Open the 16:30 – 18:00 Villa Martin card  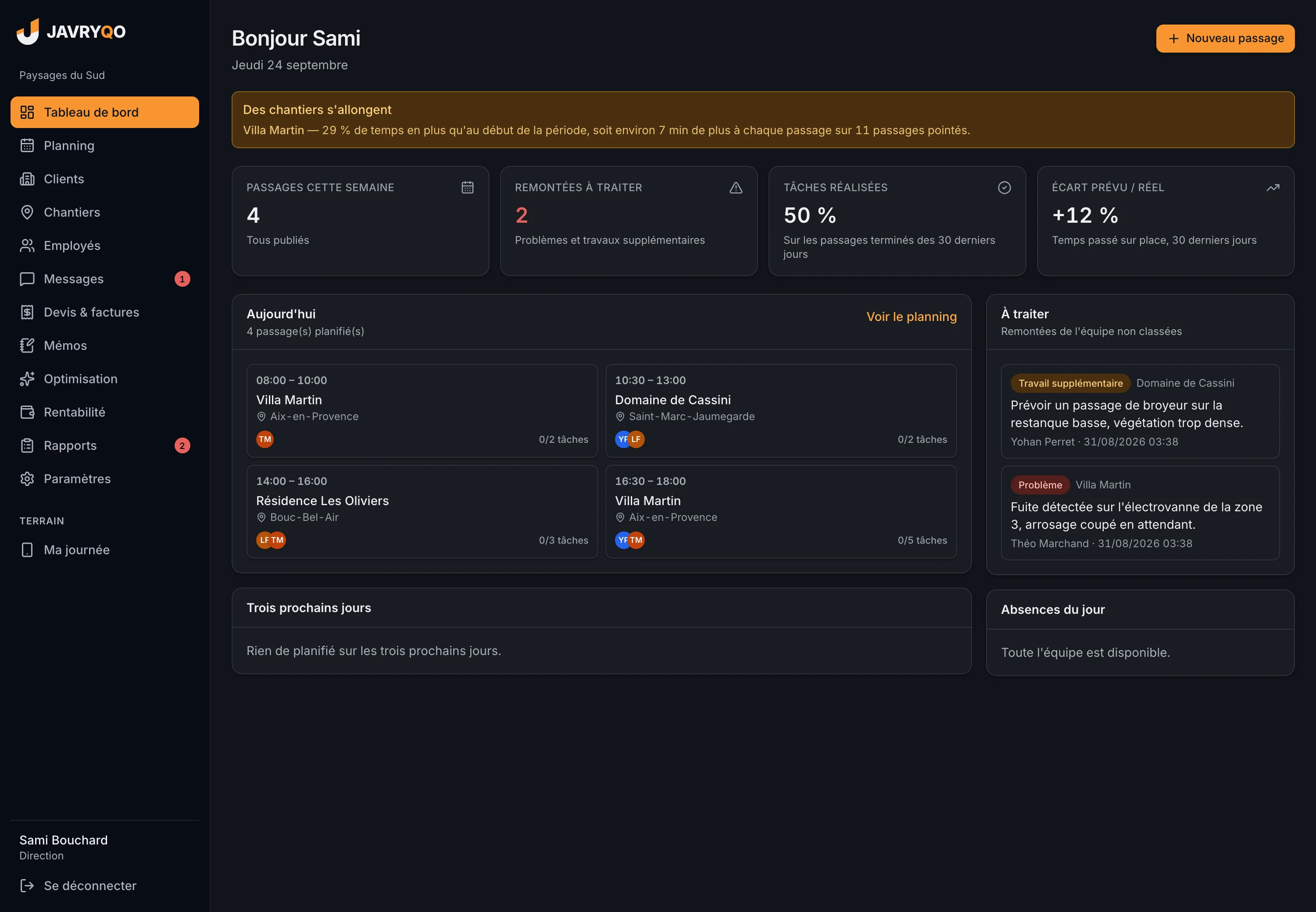[781, 511]
